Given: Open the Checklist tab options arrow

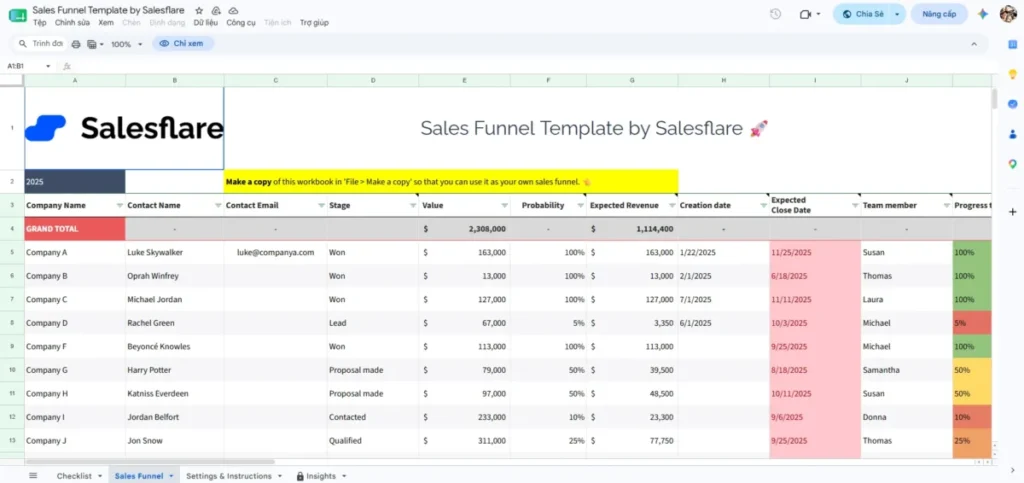Looking at the screenshot, I should click(100, 476).
